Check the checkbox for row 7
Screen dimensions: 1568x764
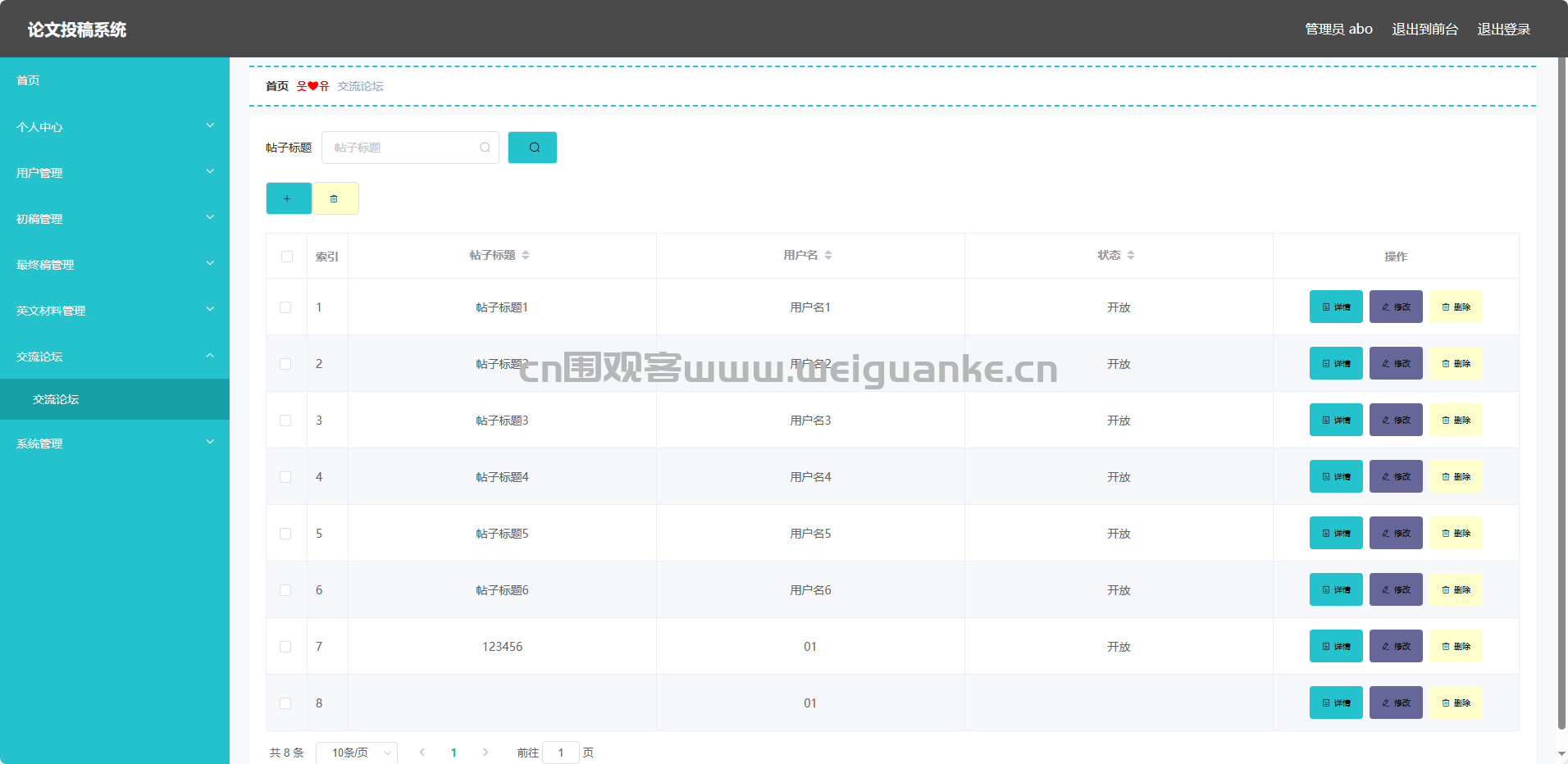(x=285, y=647)
